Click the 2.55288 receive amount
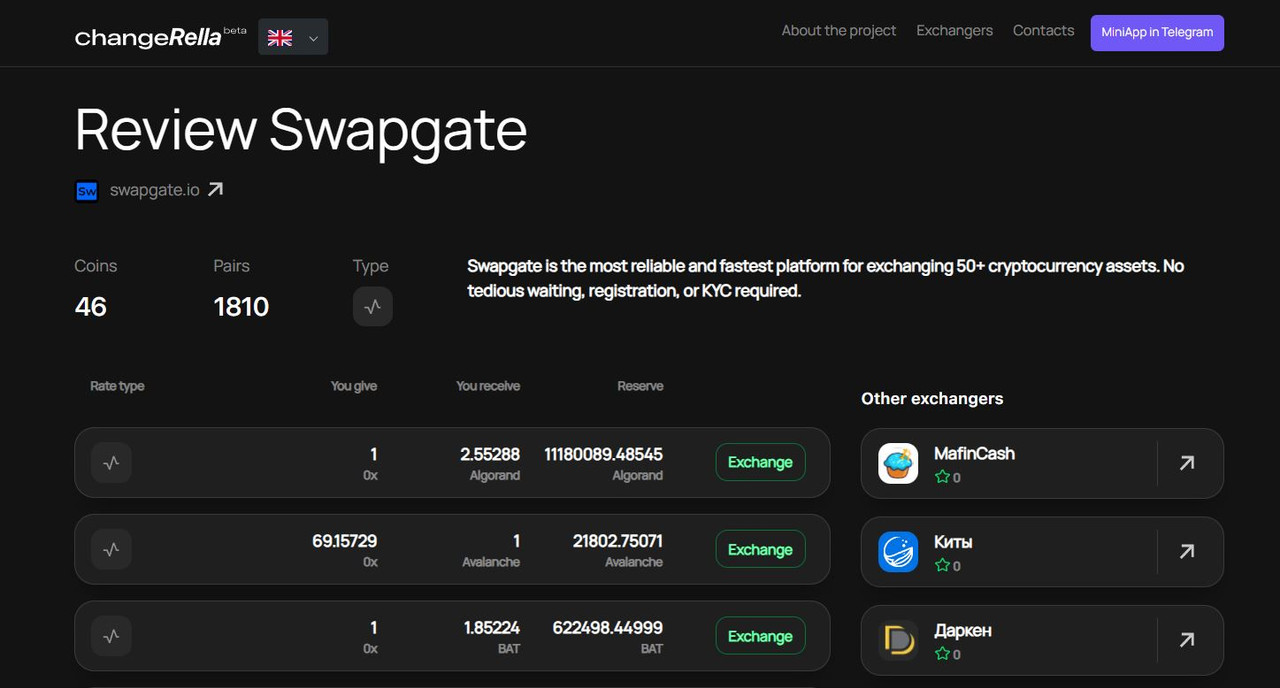This screenshot has width=1280, height=688. tap(490, 454)
